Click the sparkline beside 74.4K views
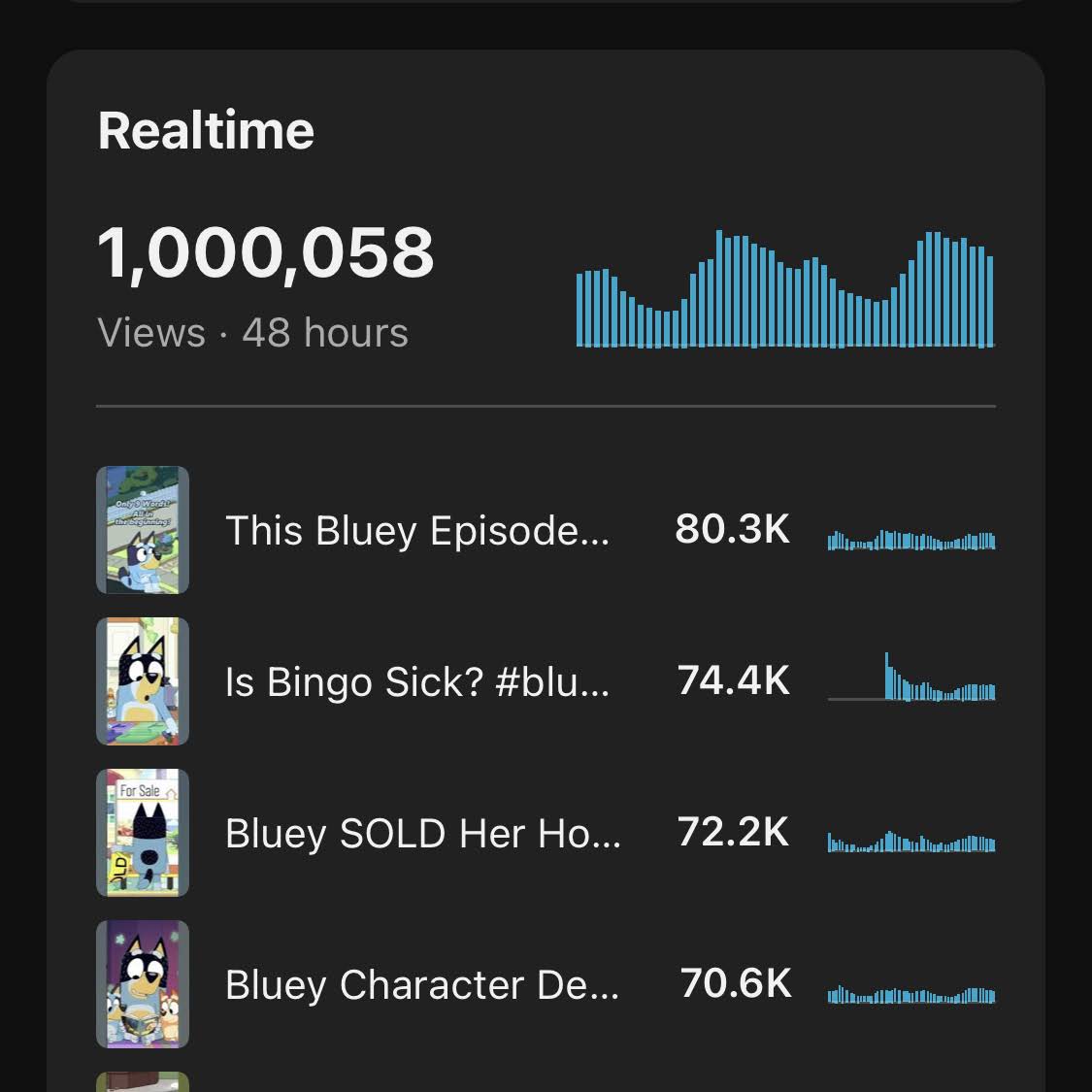Screen dimensions: 1092x1092 (911, 681)
